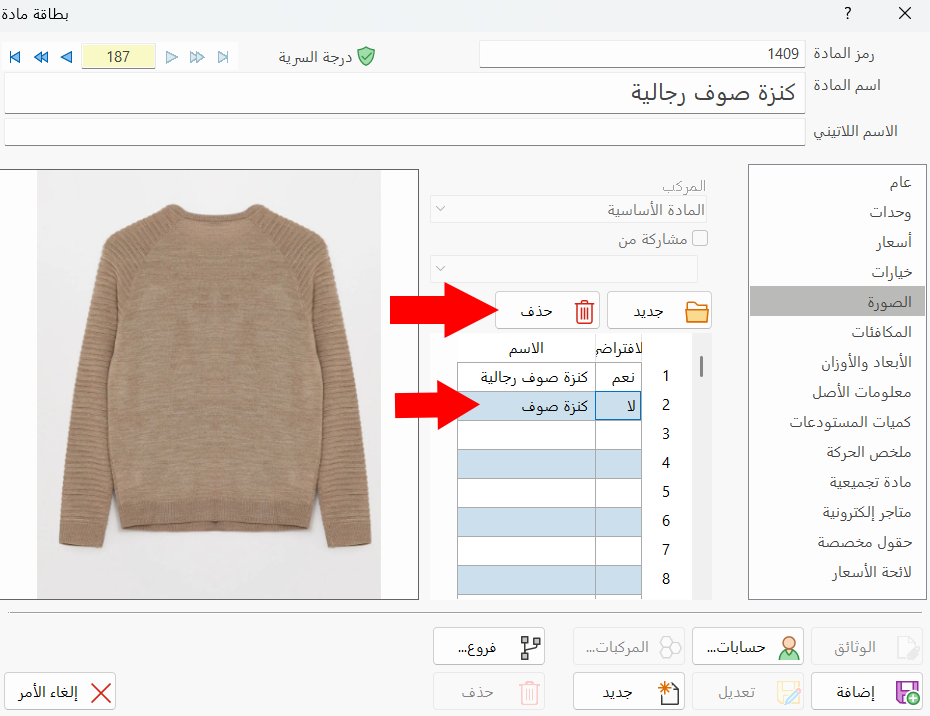930x716 pixels.
Task: Click the record number field 187
Action: 118,56
